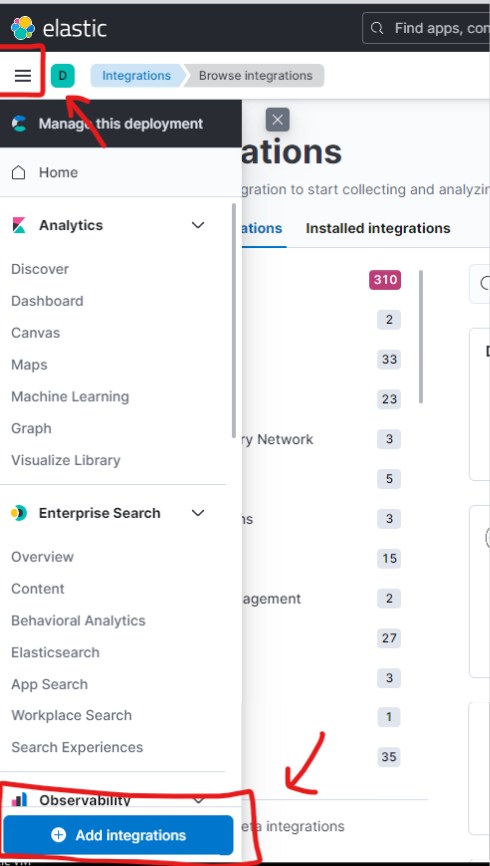Open the Elastic logo home link

(59, 28)
